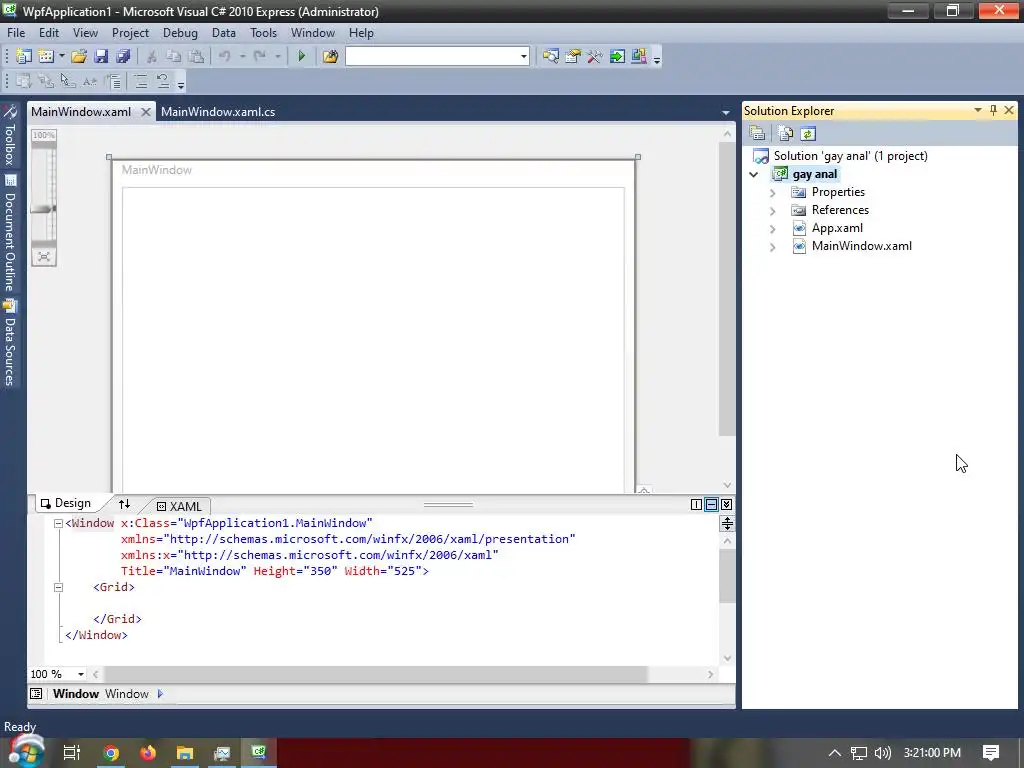Click Show All Files in Solution Explorer

(786, 134)
